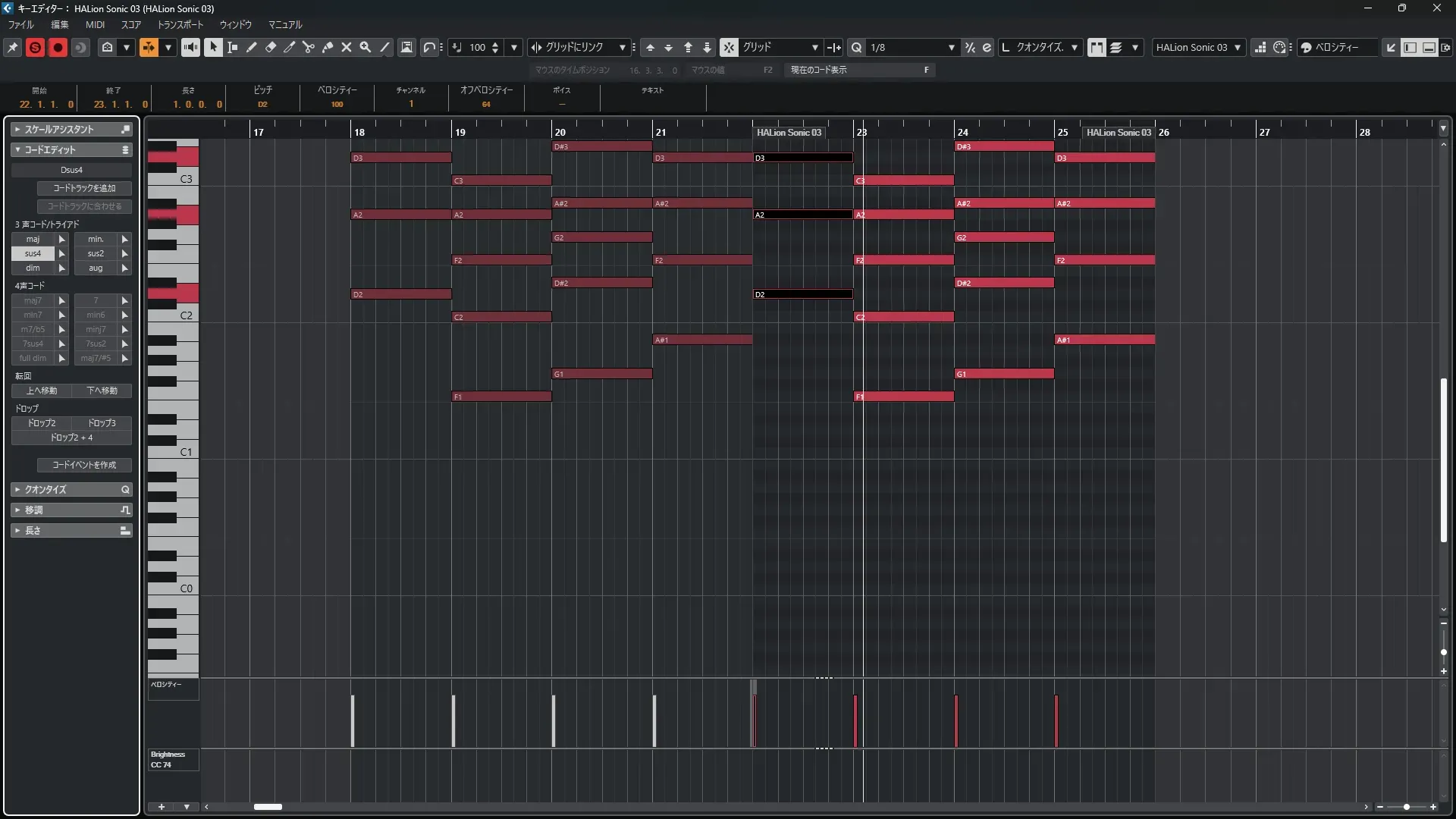Click the D2 note at bar 22

tap(802, 294)
